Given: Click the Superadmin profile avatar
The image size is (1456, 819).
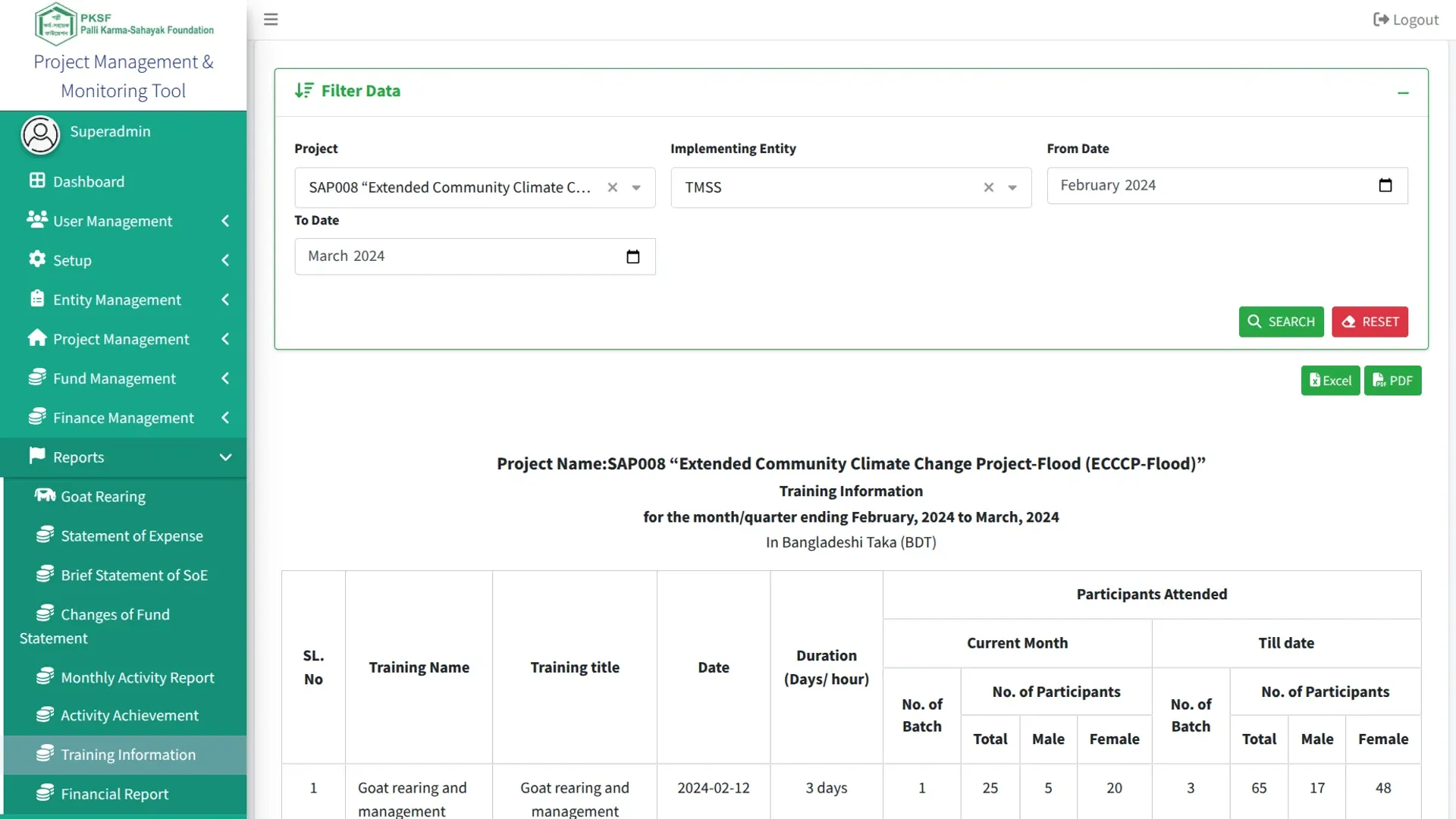Looking at the screenshot, I should coord(40,135).
